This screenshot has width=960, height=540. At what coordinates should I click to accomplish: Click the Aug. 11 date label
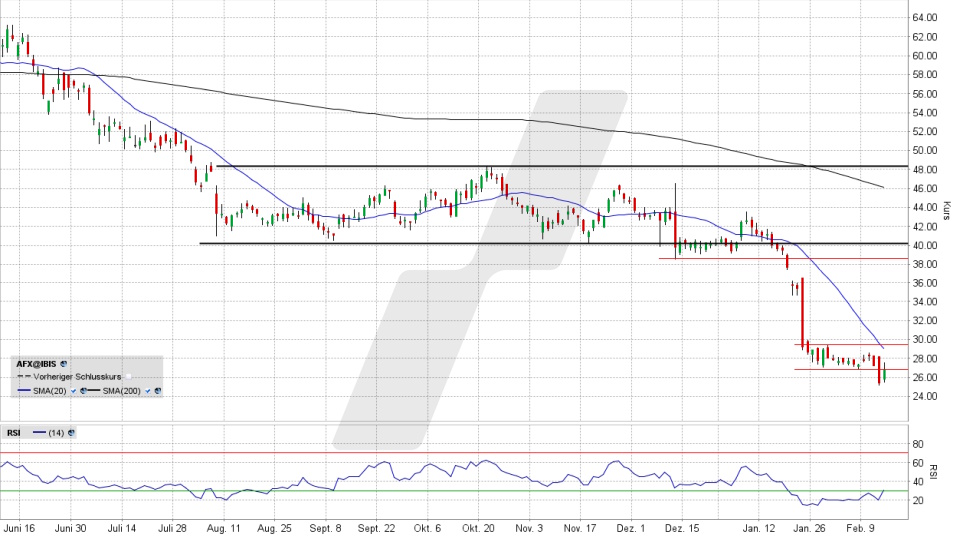223,528
